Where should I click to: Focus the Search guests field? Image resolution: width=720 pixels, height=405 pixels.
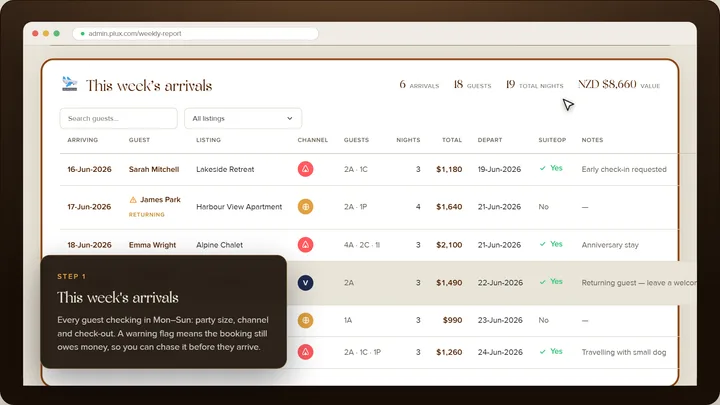118,118
